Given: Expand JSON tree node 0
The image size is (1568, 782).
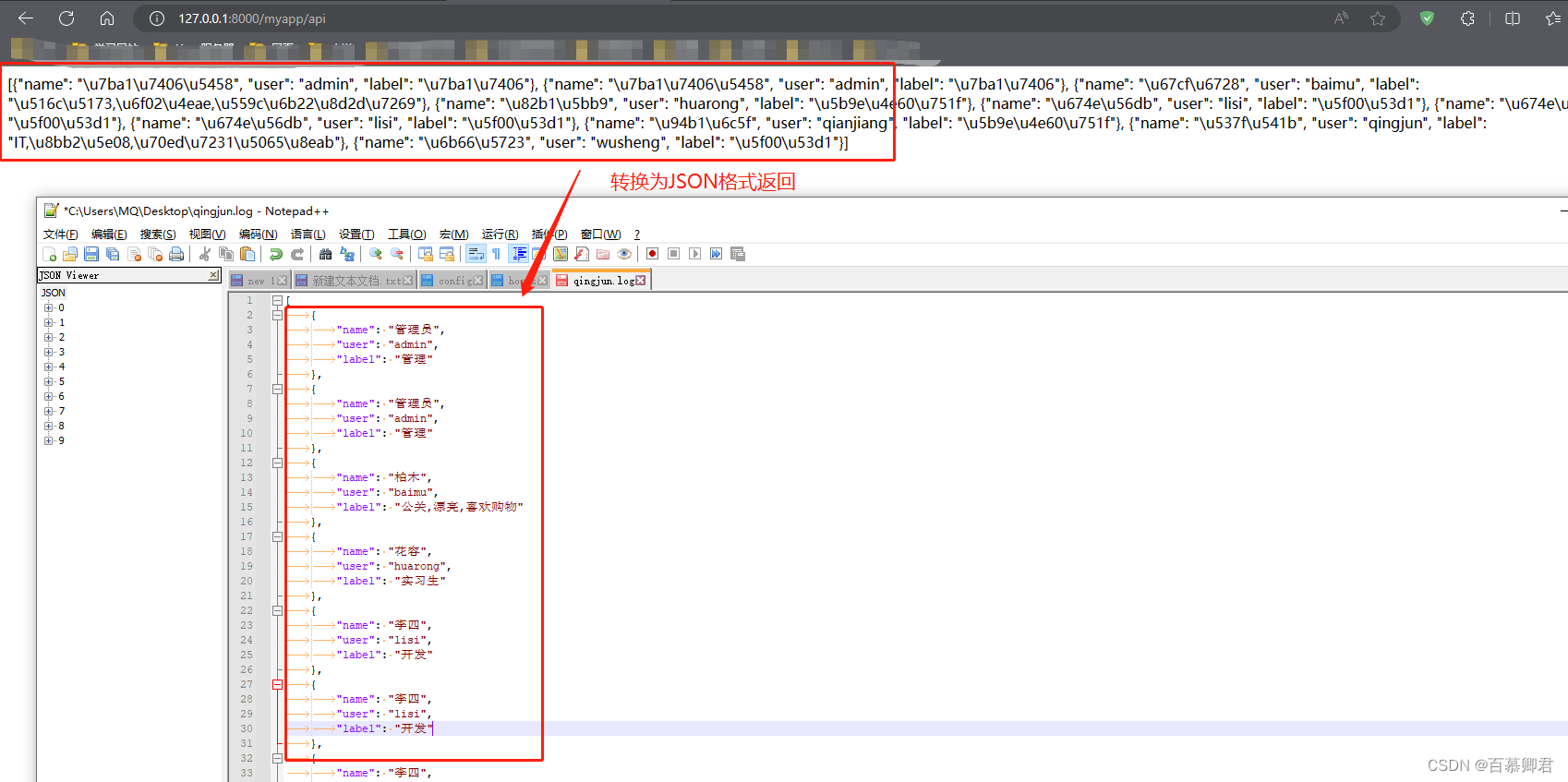Looking at the screenshot, I should (x=48, y=307).
